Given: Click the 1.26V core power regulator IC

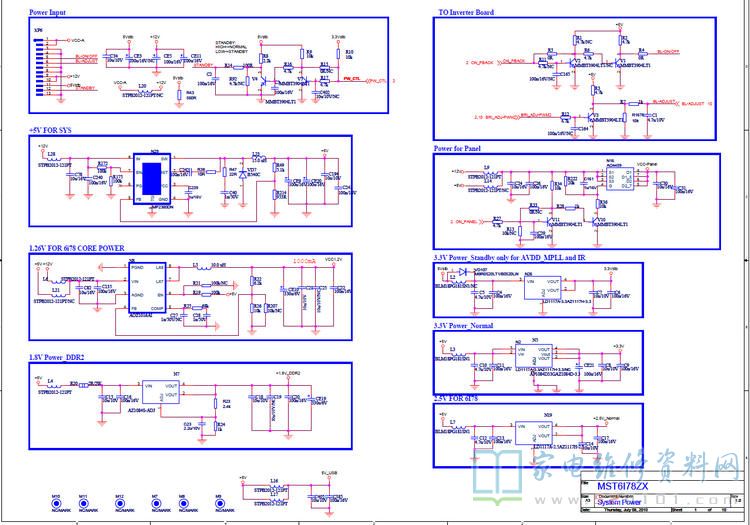Looking at the screenshot, I should (147, 288).
